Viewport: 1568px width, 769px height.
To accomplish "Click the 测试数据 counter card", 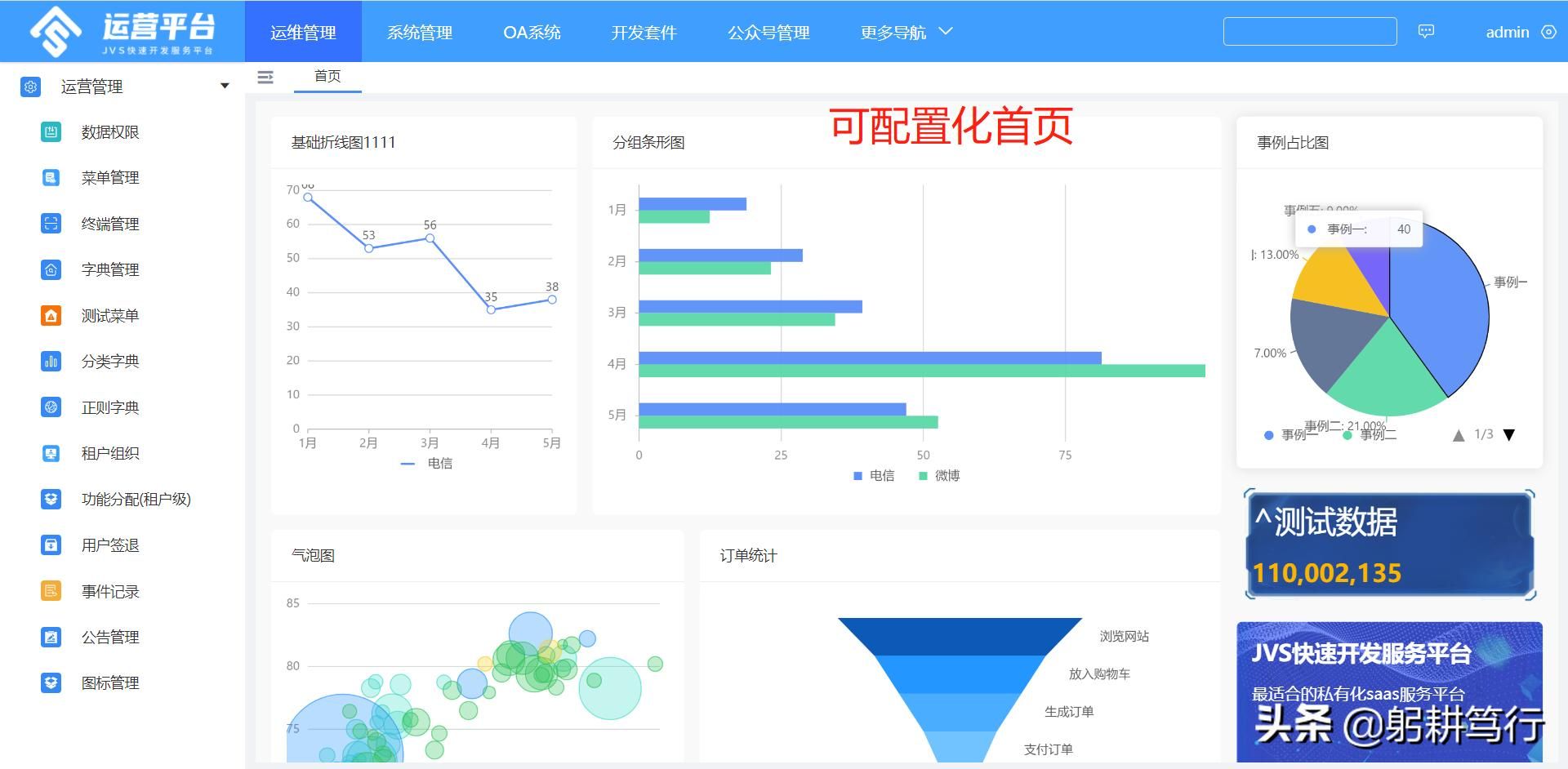I will 1389,545.
